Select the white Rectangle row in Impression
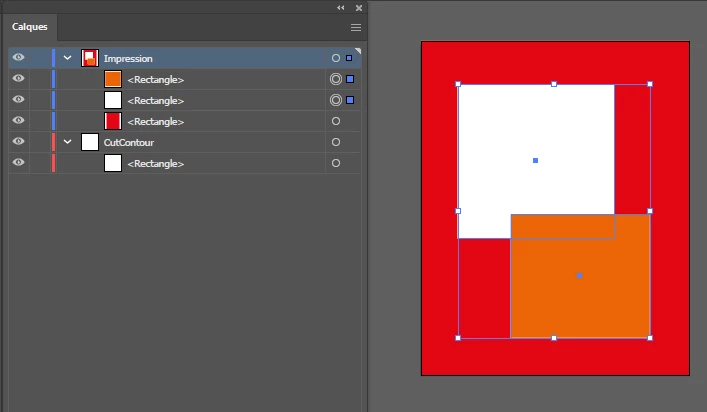 click(185, 100)
